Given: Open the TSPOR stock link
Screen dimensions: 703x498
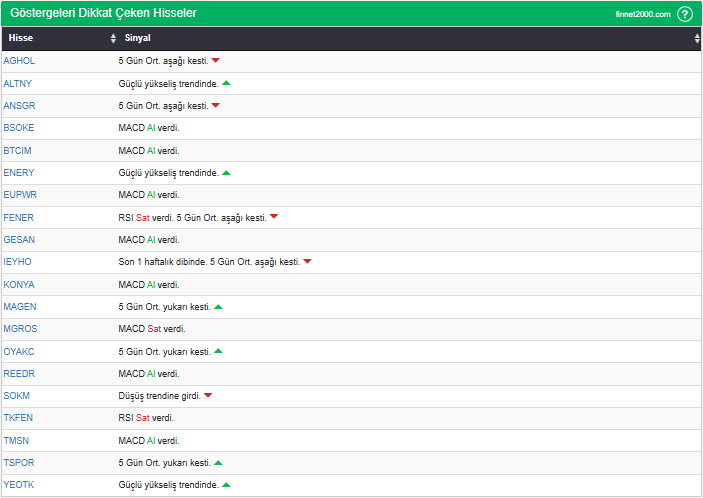Looking at the screenshot, I should click(19, 463).
